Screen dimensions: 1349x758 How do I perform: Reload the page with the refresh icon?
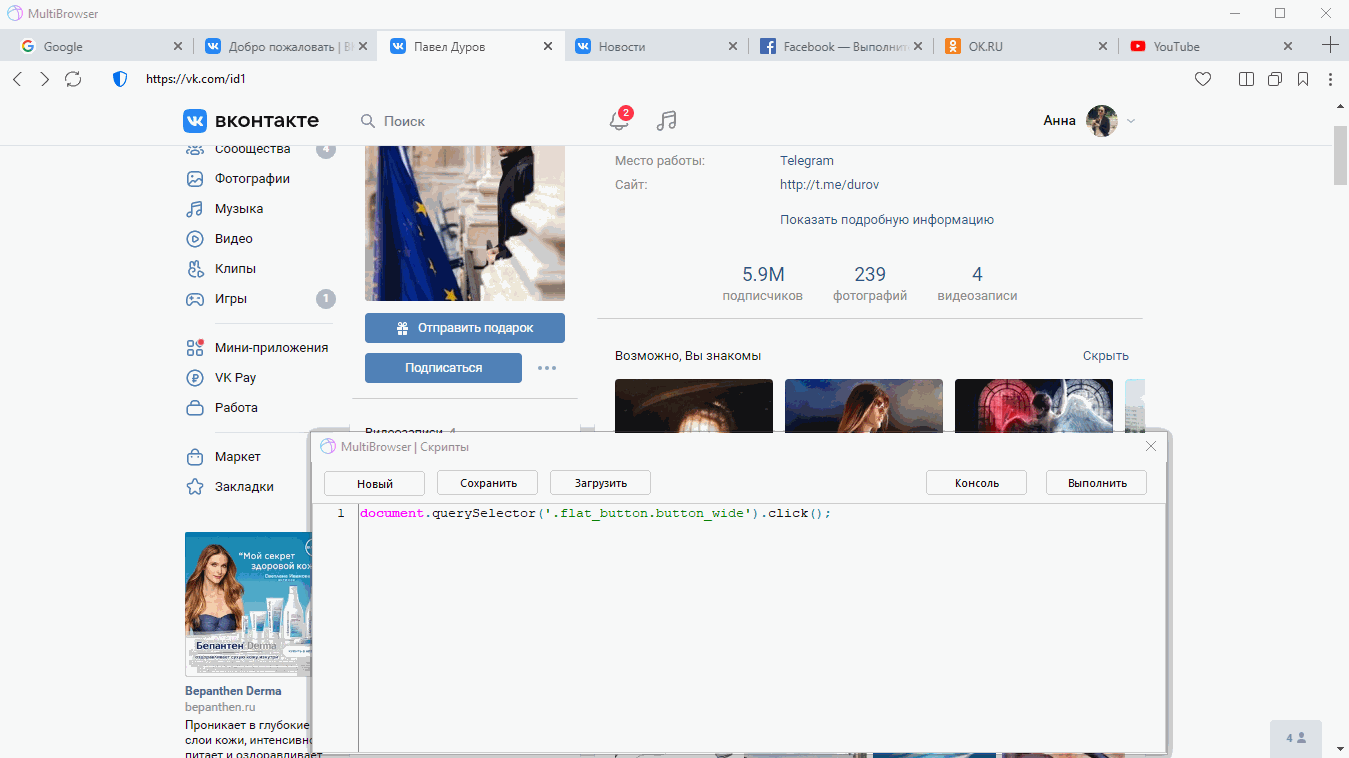[73, 79]
